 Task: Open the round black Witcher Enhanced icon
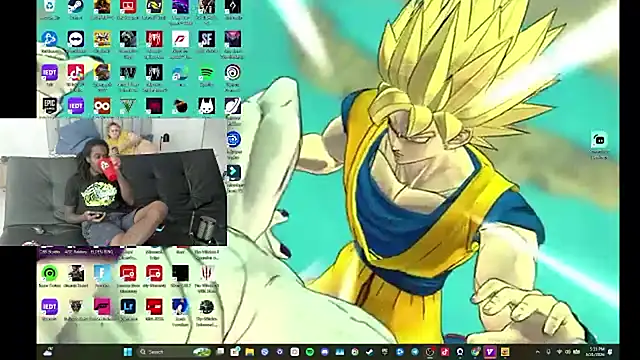[x=207, y=307]
